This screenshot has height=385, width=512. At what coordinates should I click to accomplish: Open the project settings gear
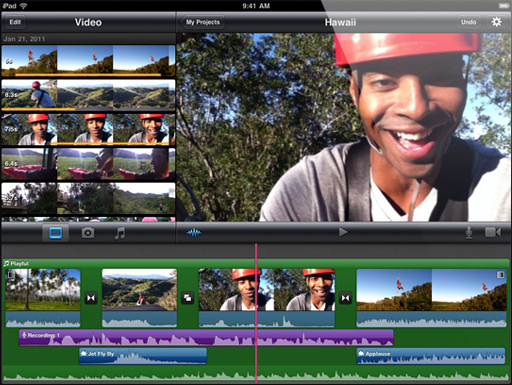496,22
